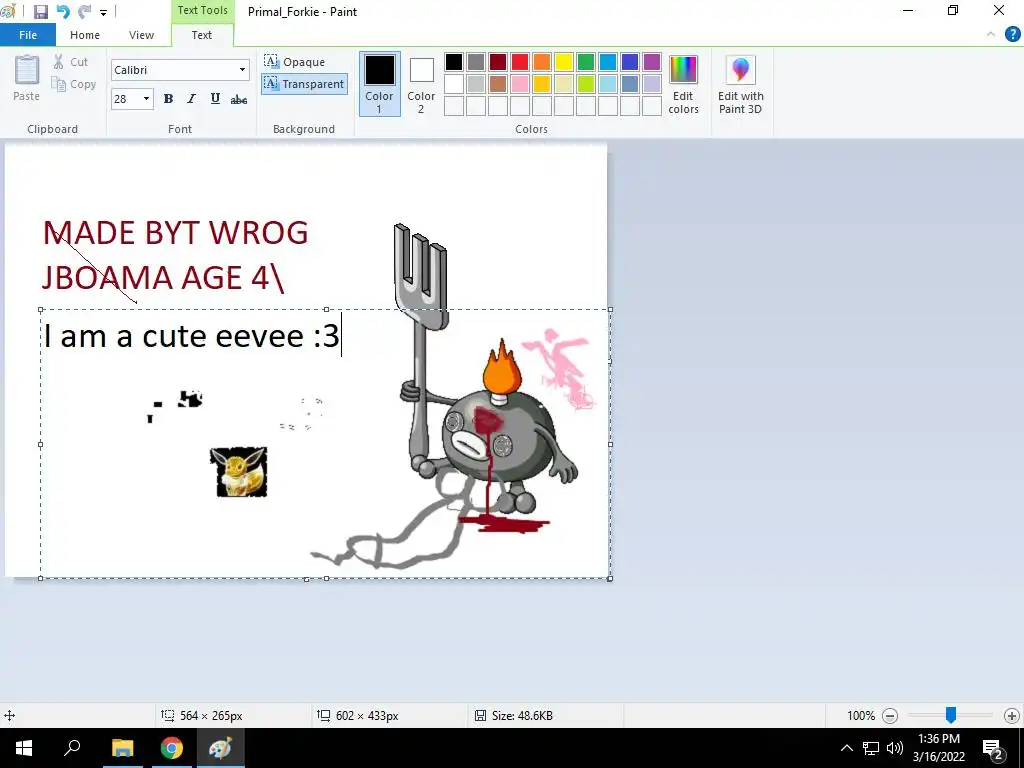Select Color 2 background box
This screenshot has width=1024, height=768.
pyautogui.click(x=421, y=84)
